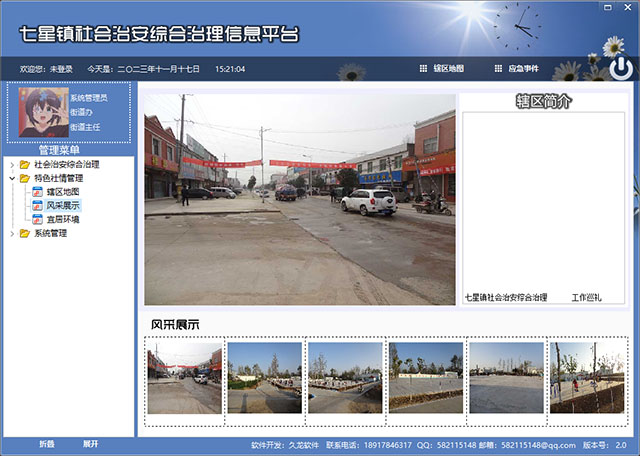Click the date 二〇二三年十一月十七日
This screenshot has height=456, width=640.
(x=159, y=69)
